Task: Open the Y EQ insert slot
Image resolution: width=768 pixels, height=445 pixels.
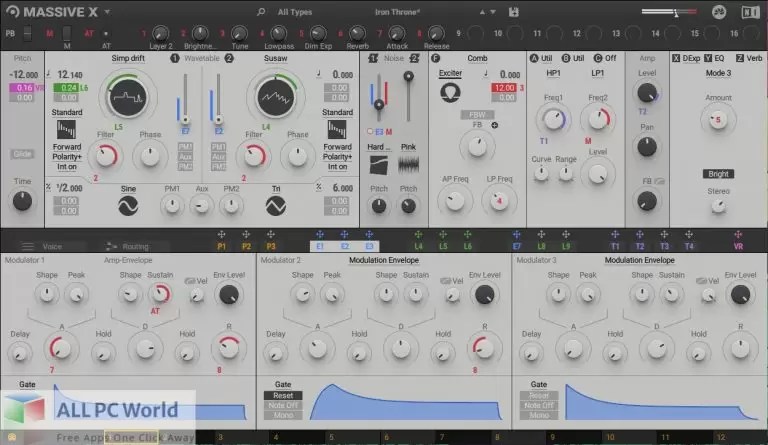Action: point(714,58)
